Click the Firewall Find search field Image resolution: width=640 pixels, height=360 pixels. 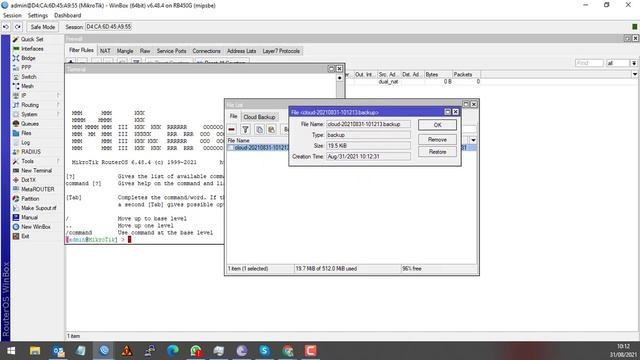click(x=589, y=63)
